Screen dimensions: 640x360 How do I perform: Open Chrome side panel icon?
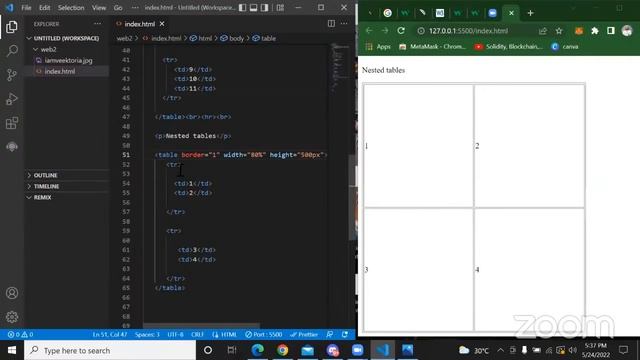tap(611, 31)
